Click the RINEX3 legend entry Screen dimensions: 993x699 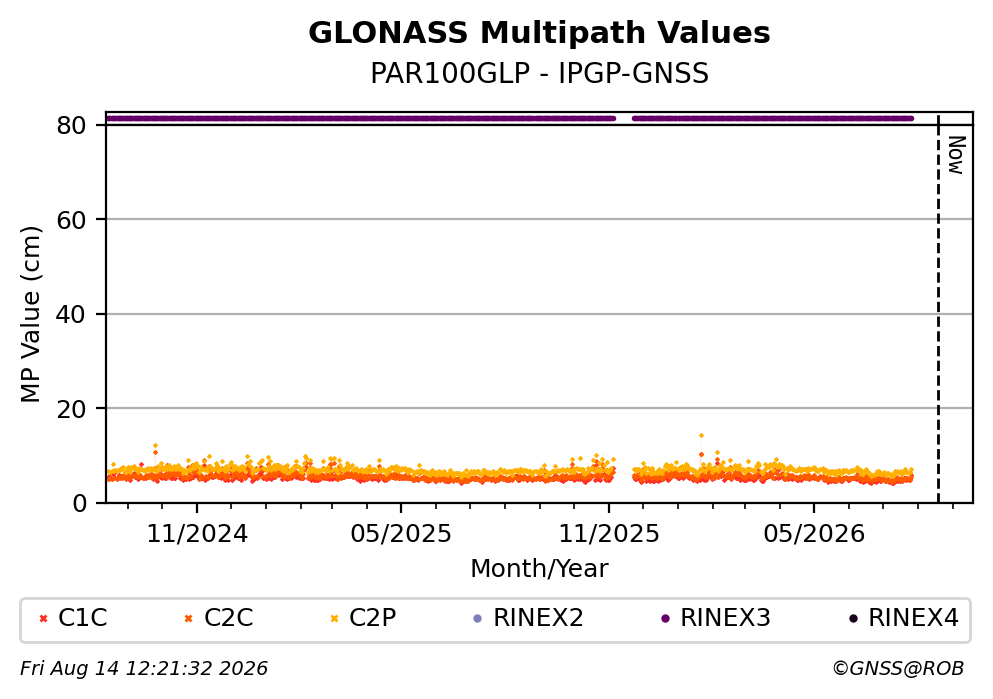pos(715,618)
